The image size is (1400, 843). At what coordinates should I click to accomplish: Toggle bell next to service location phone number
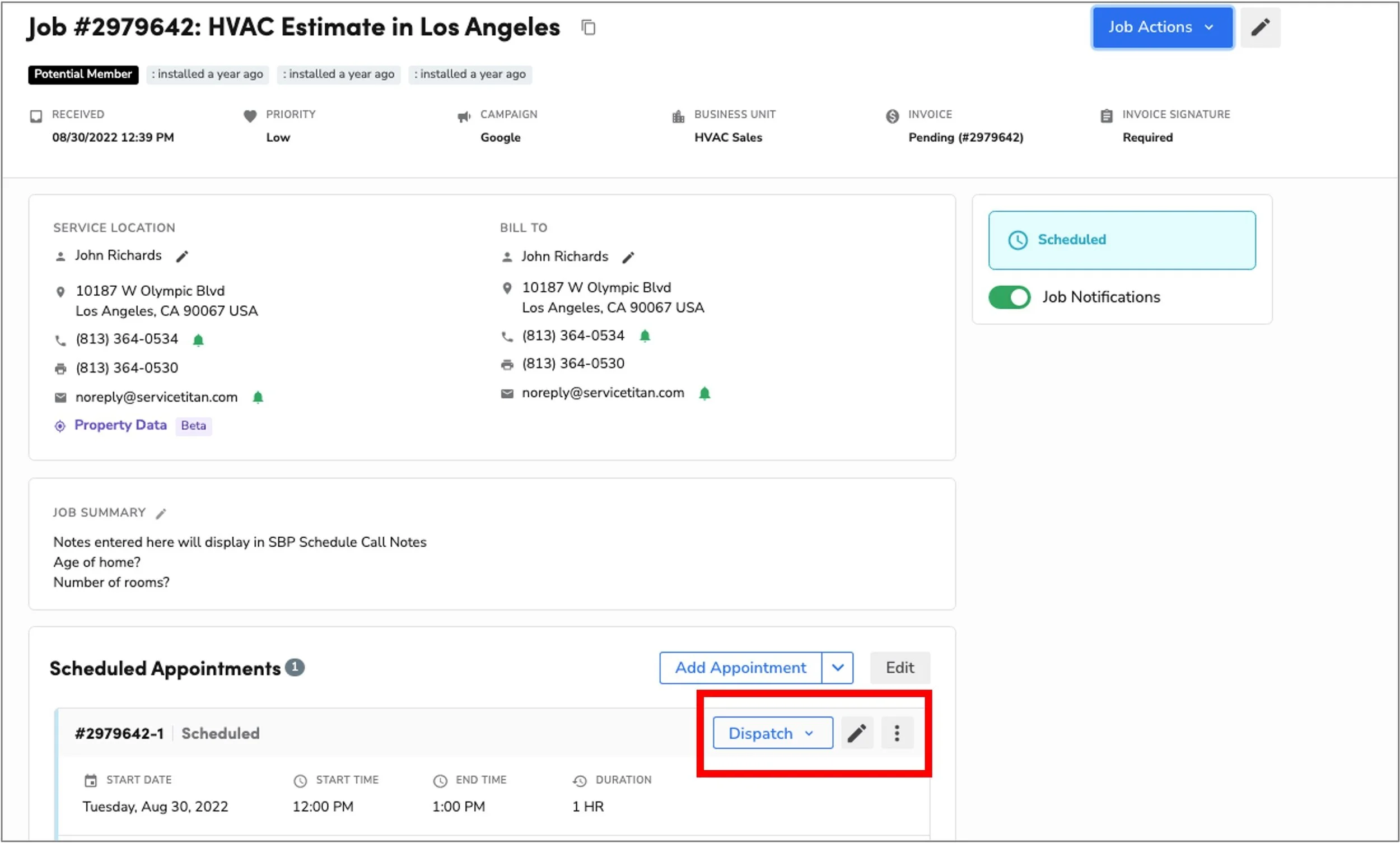click(x=198, y=339)
